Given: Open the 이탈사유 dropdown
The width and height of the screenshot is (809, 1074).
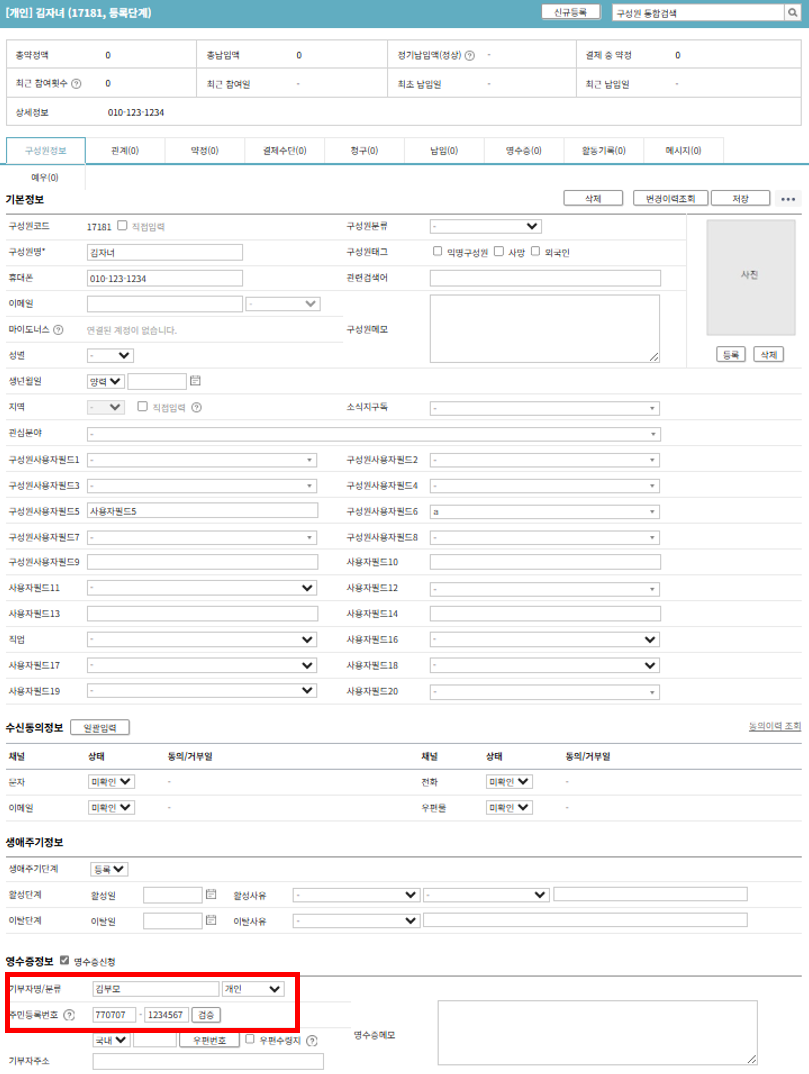Looking at the screenshot, I should pyautogui.click(x=356, y=921).
